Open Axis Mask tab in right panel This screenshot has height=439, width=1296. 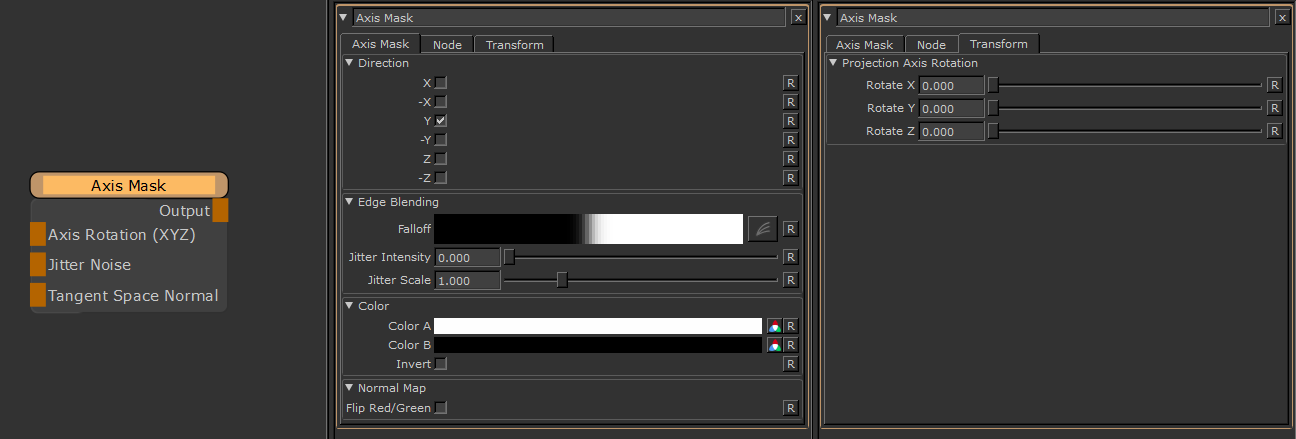[864, 45]
